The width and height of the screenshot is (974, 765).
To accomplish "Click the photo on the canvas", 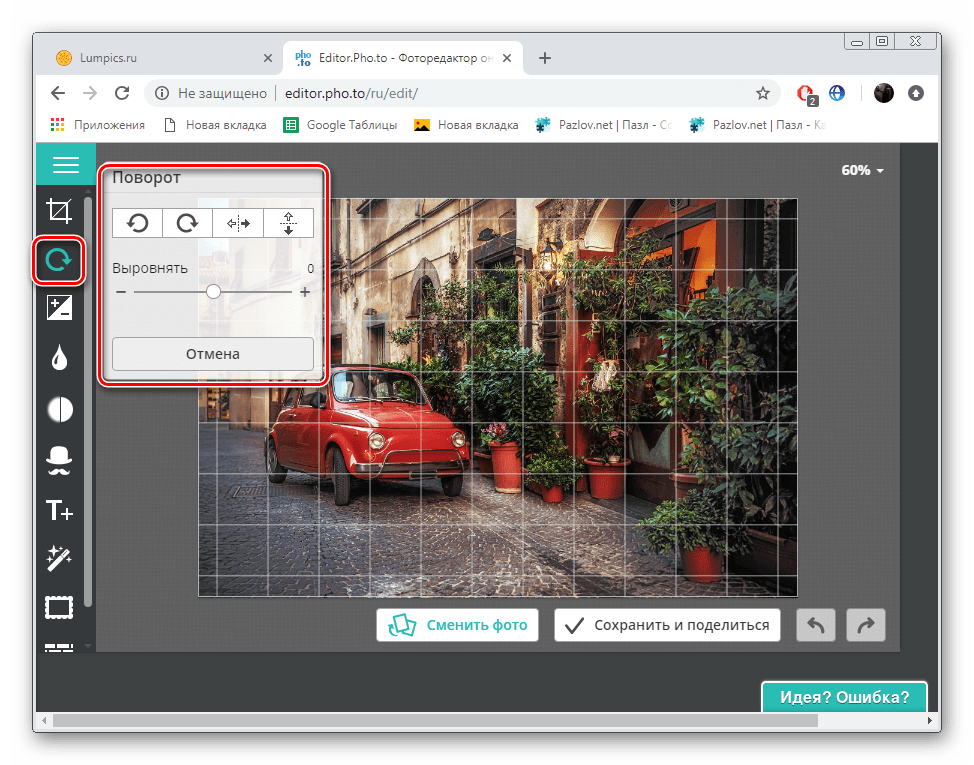I will tap(498, 397).
